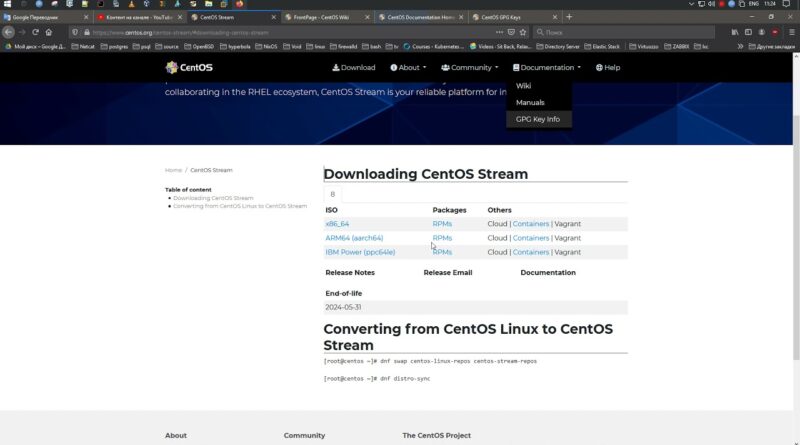Close the Google Переводчик tab

(86, 17)
